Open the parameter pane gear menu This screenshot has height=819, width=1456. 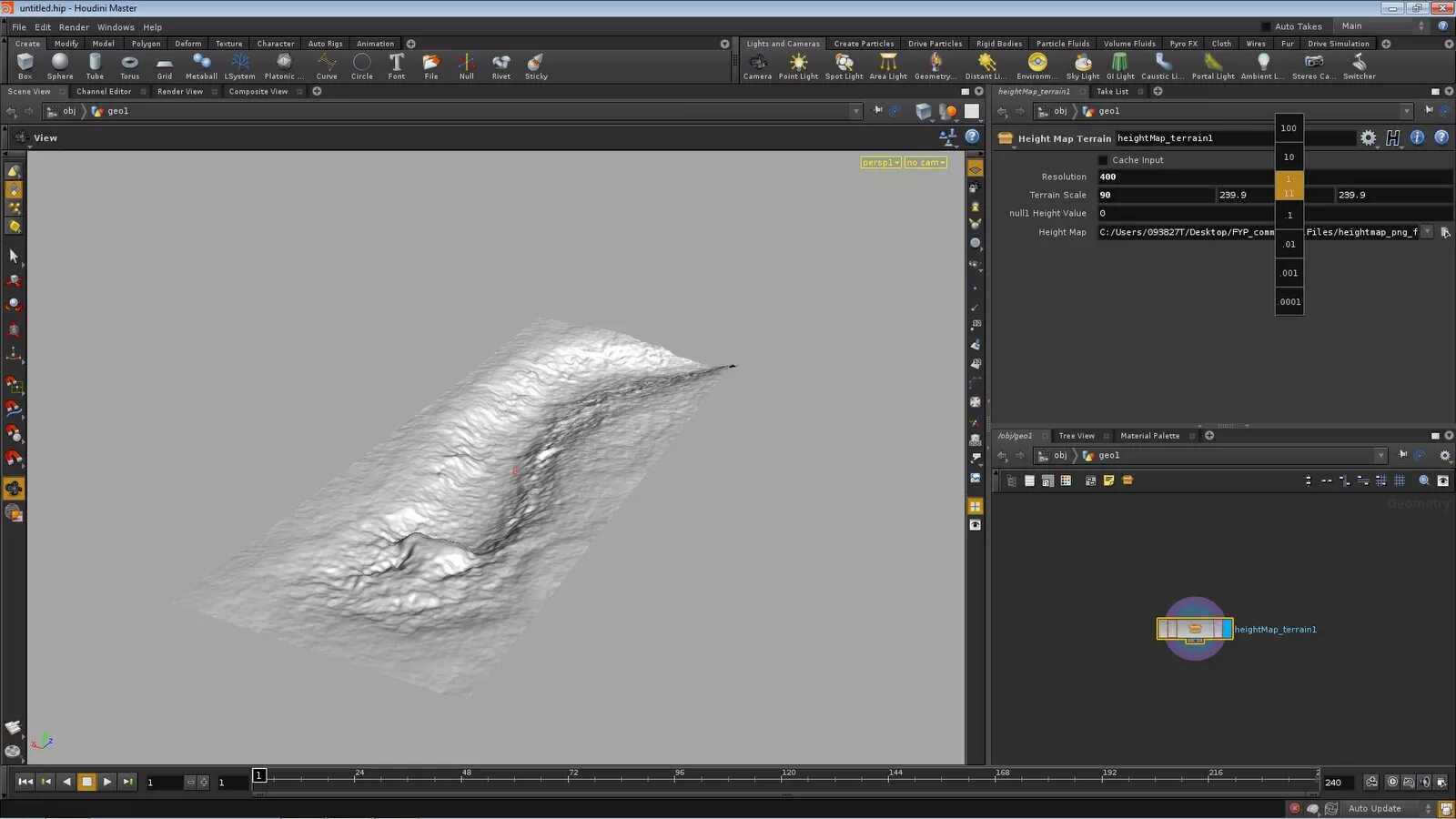click(1368, 138)
